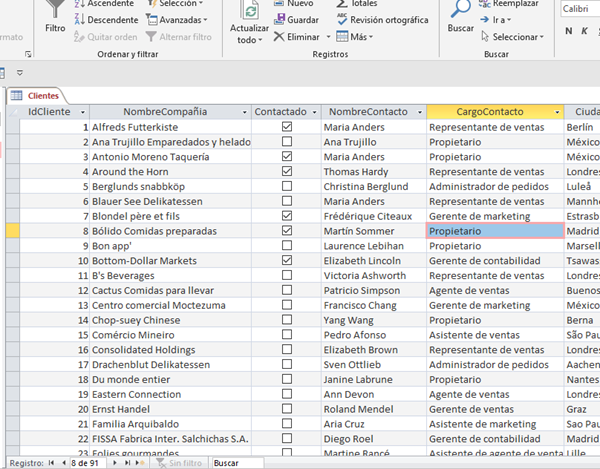Click the Bold N formatting button
600x469 pixels.
[x=568, y=30]
